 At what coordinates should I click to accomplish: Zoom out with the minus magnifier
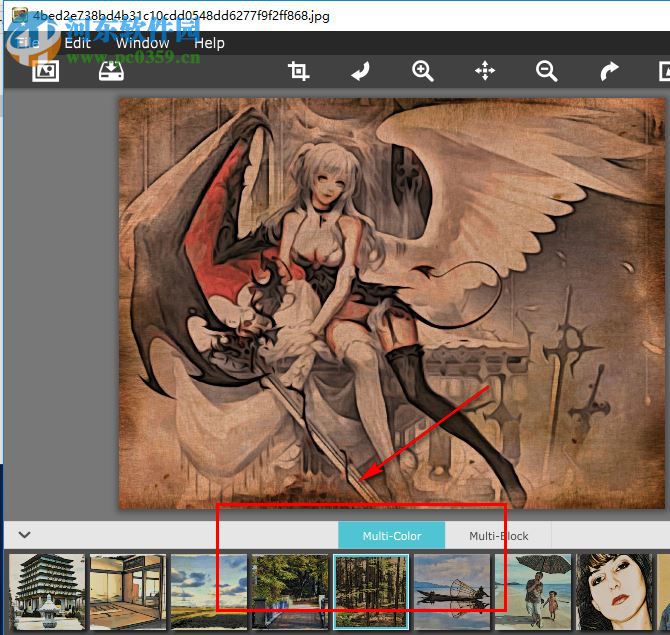[547, 71]
